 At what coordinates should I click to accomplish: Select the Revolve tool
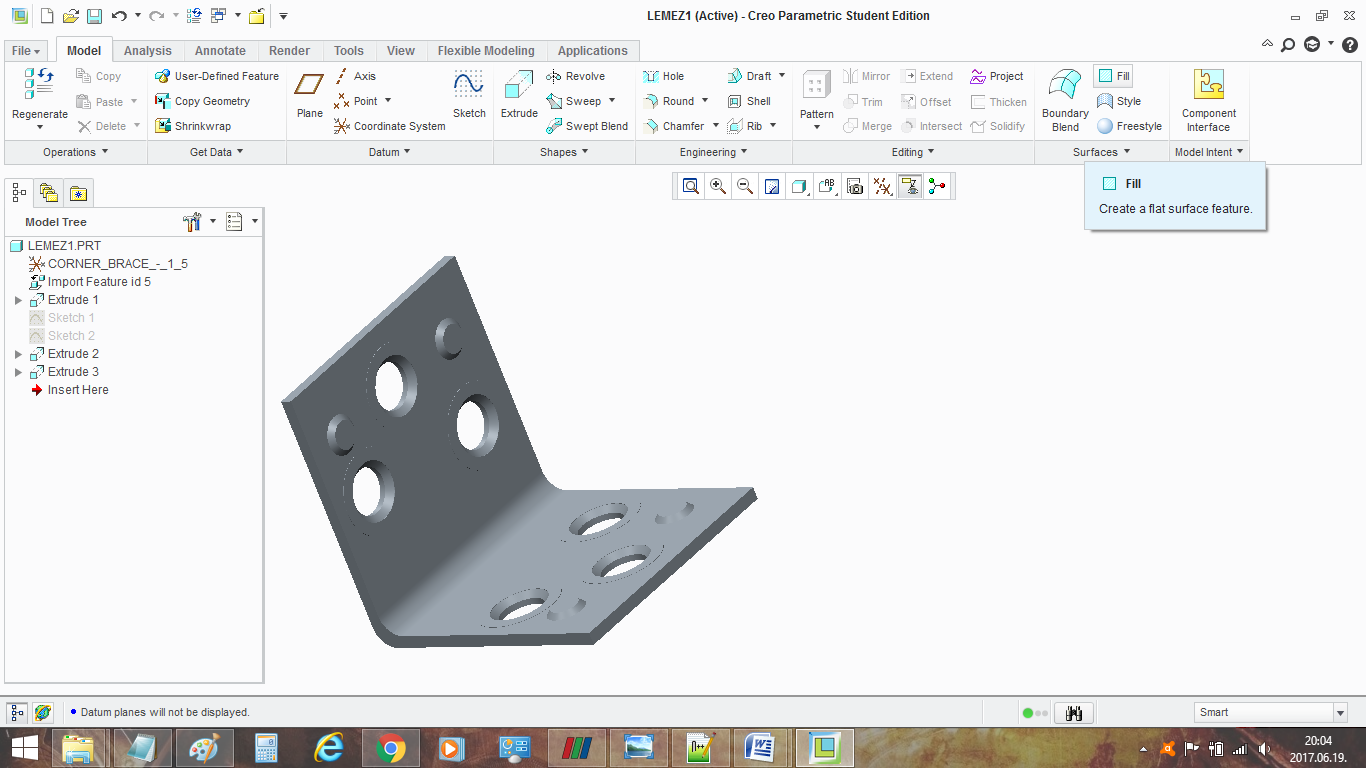click(x=575, y=76)
